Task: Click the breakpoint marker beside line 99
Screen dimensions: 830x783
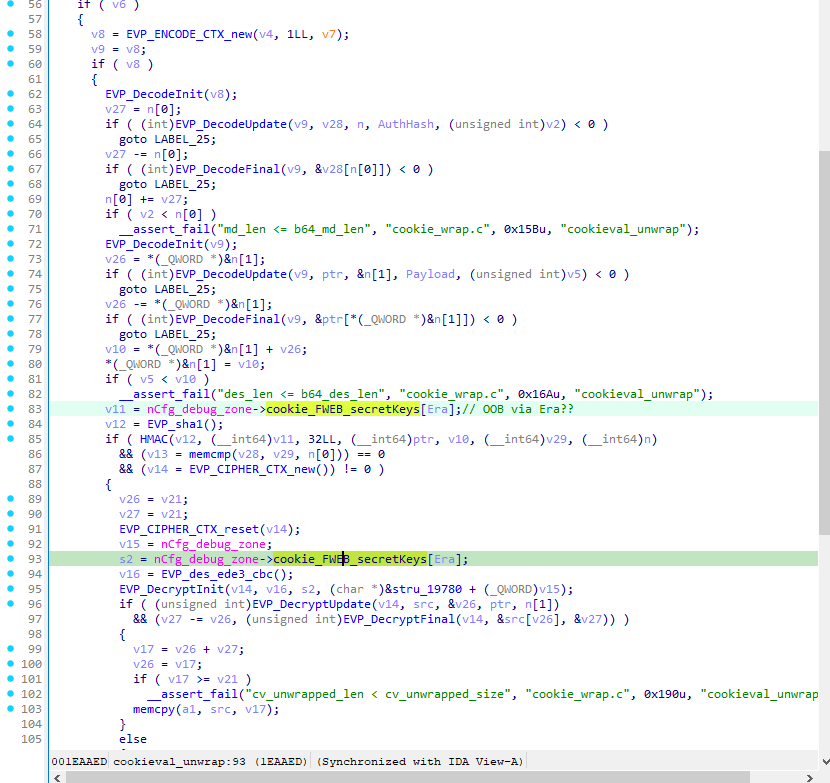Action: click(10, 649)
